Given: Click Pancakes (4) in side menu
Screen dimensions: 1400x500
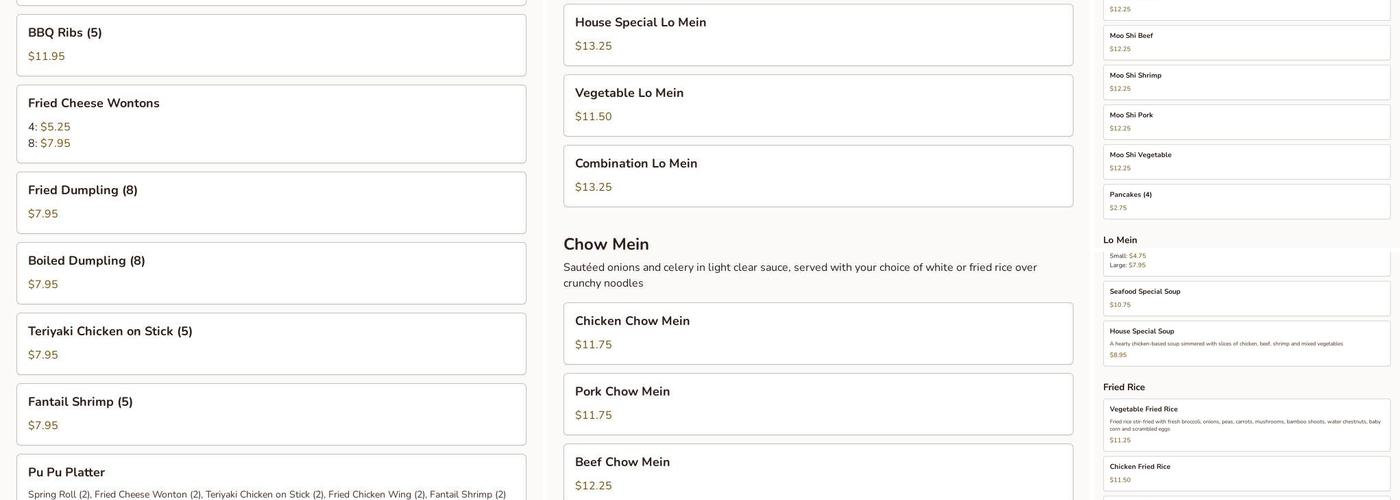Looking at the screenshot, I should pyautogui.click(x=1246, y=201).
